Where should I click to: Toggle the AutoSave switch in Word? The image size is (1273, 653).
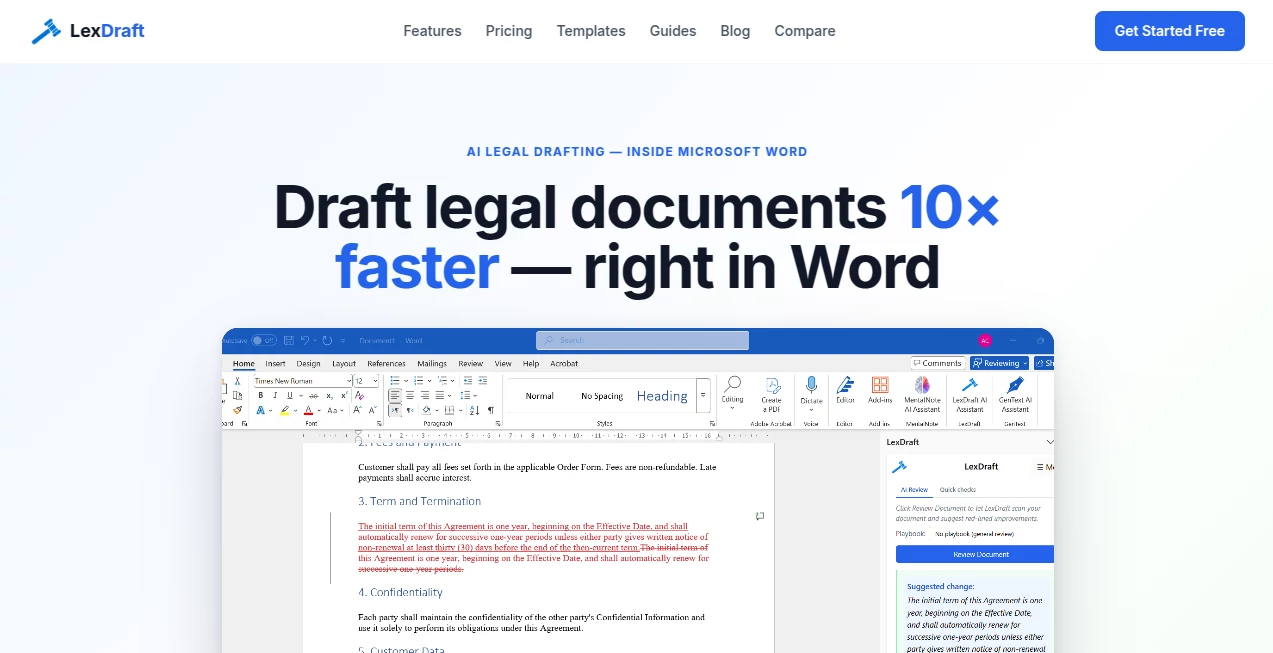(x=264, y=340)
